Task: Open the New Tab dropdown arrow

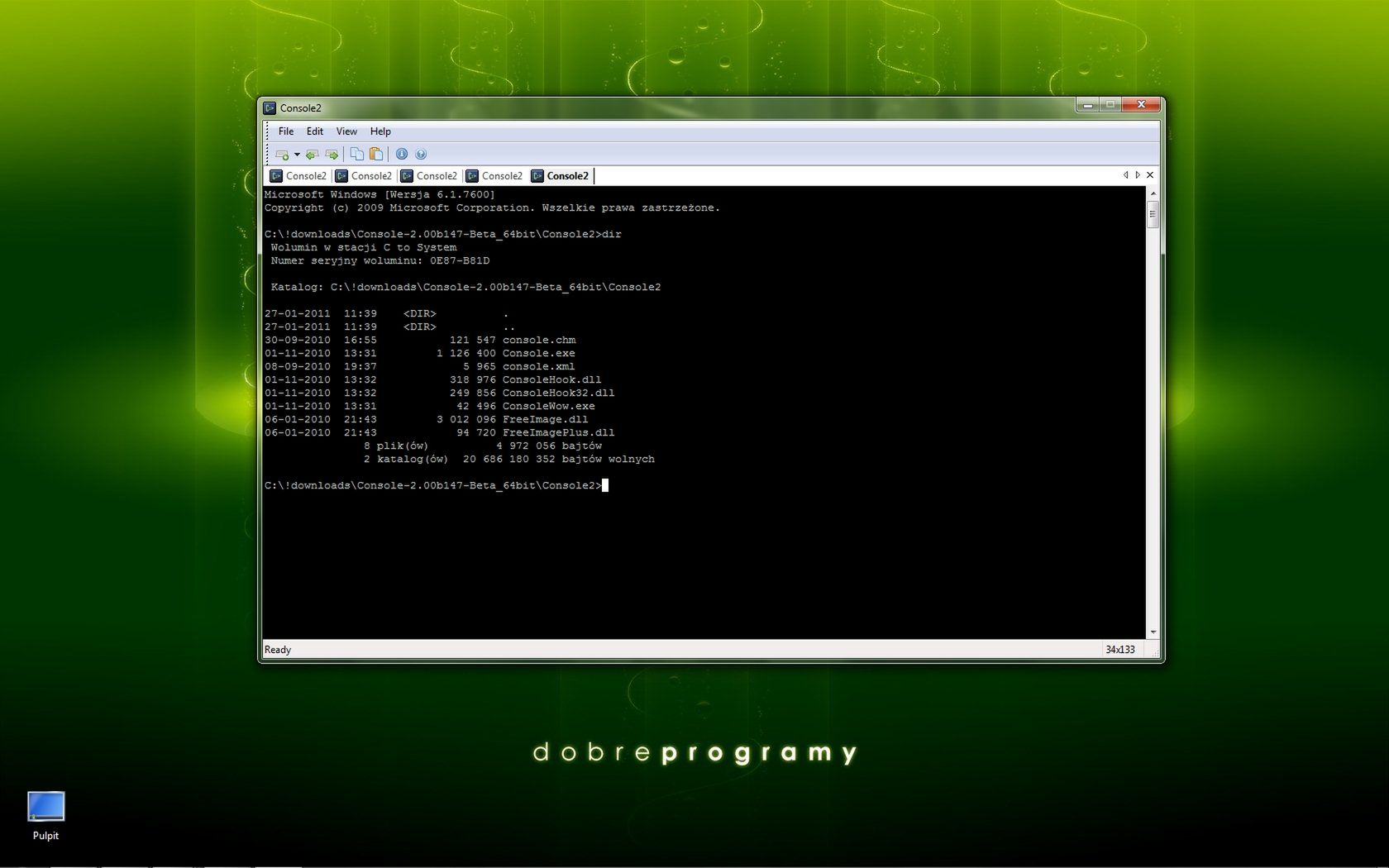Action: pos(297,155)
